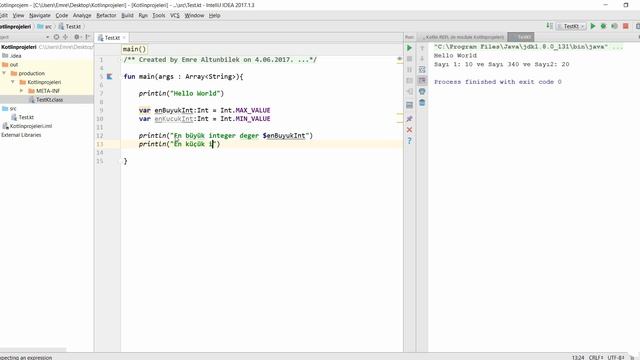
Task: Select the TestKt tab in Run panel
Action: (521, 37)
